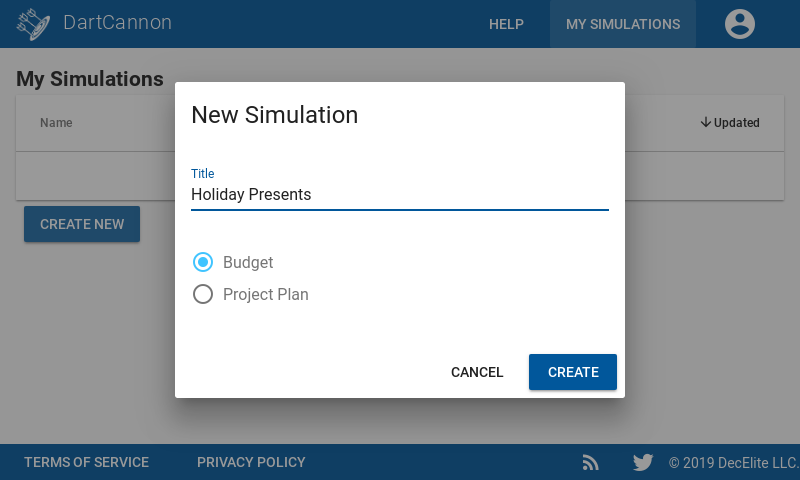Viewport: 800px width, 480px height.
Task: Open the PRIVACY POLICY link
Action: point(251,462)
